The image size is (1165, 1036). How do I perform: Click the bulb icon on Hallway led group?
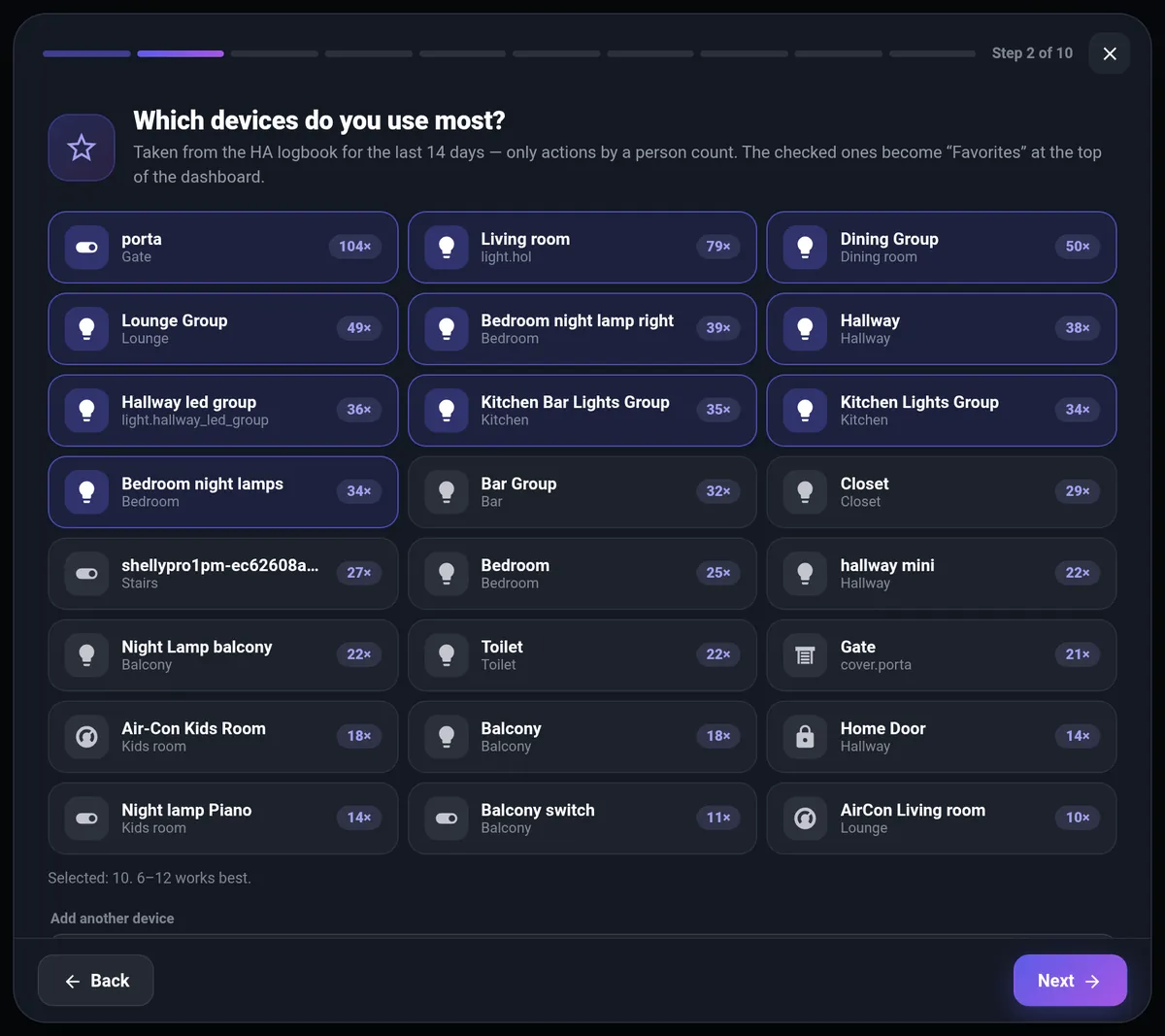tap(86, 411)
